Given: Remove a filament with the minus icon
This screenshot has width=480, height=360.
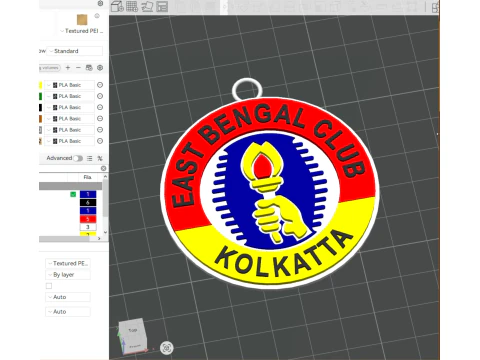Looking at the screenshot, I should tap(78, 68).
